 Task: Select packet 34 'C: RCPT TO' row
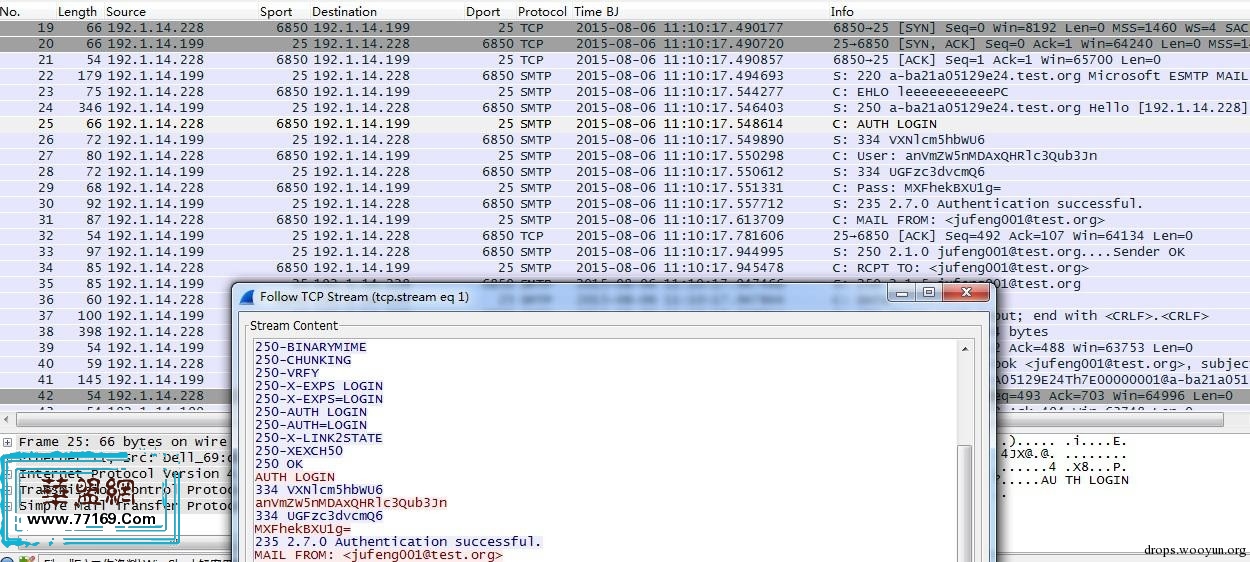625,268
